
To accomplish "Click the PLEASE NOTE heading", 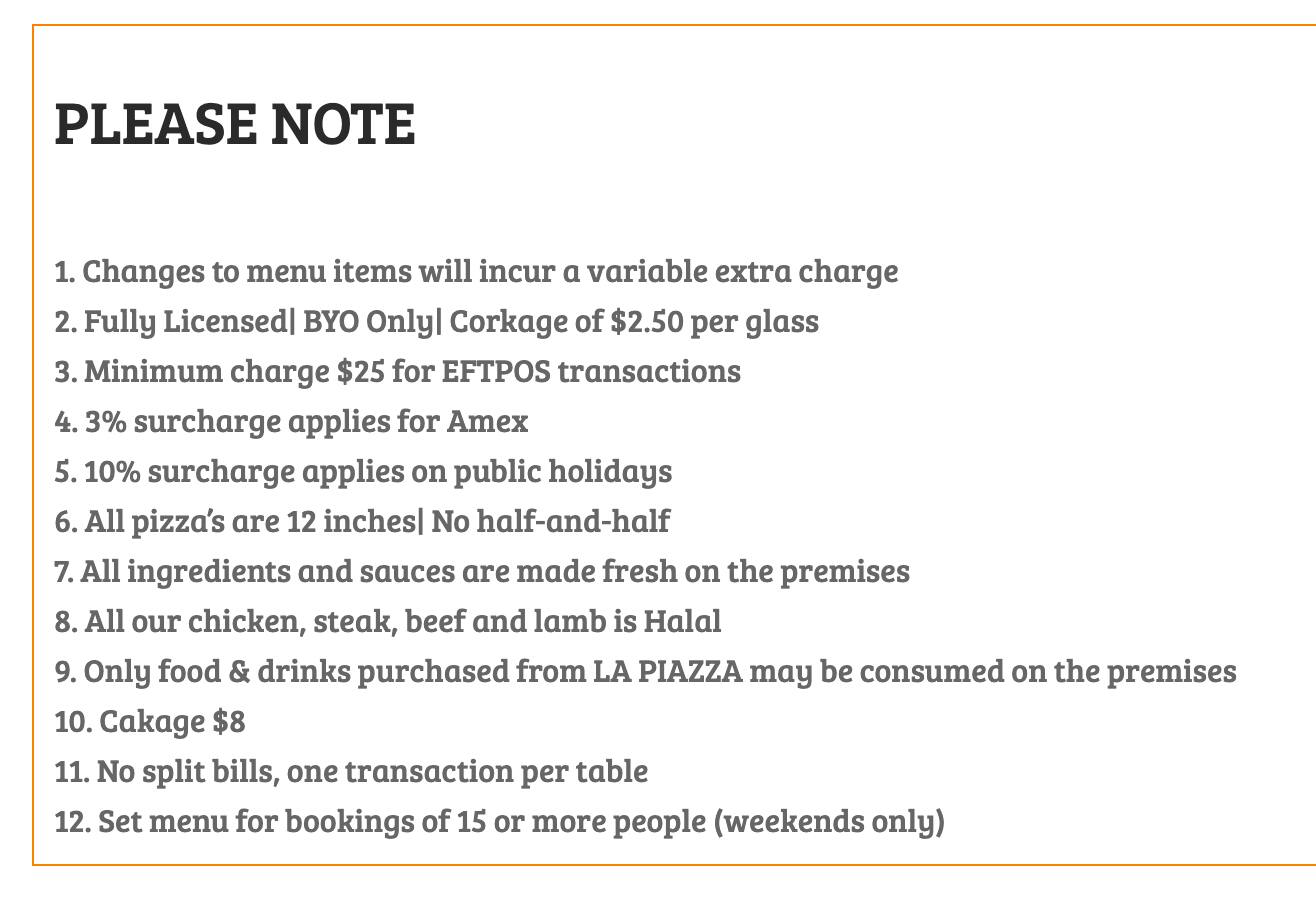I will [235, 123].
